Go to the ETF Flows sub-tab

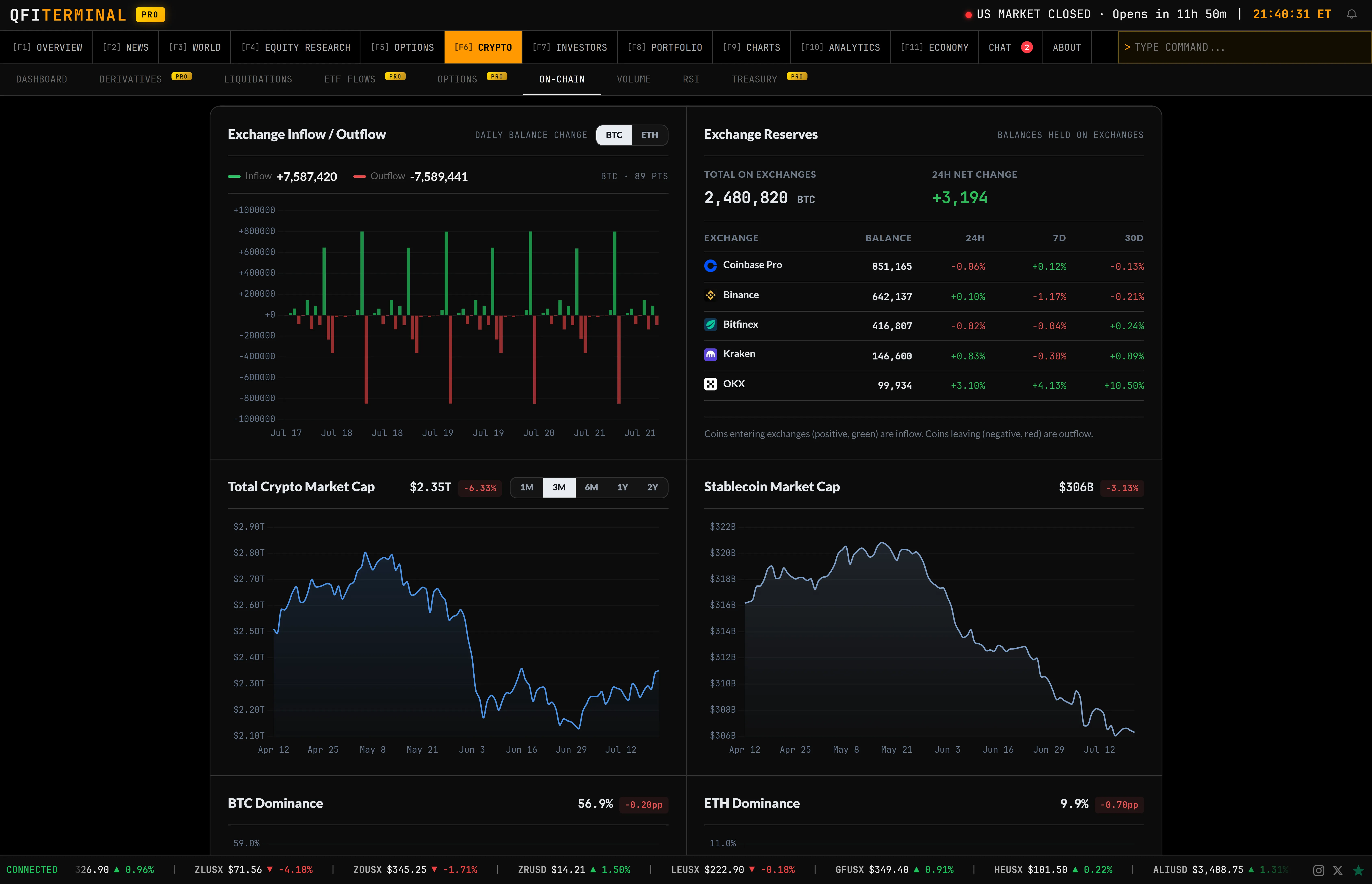pos(365,79)
